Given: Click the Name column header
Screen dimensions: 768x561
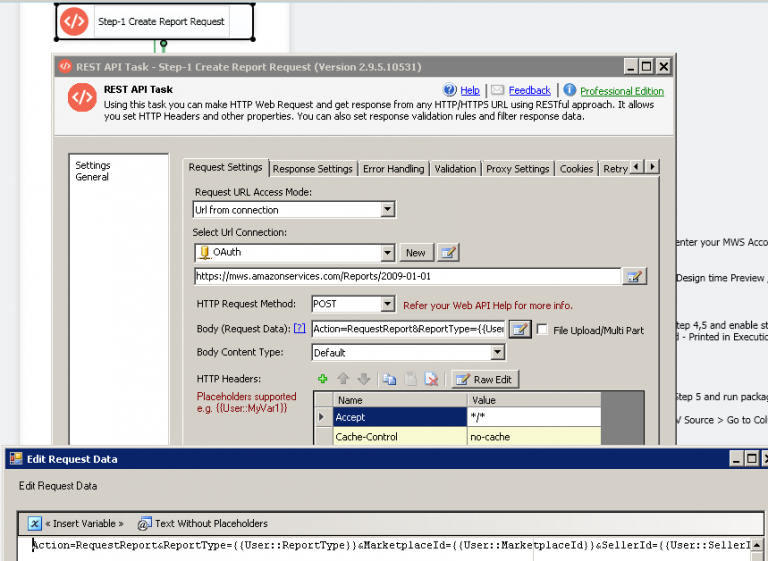Looking at the screenshot, I should [x=400, y=400].
